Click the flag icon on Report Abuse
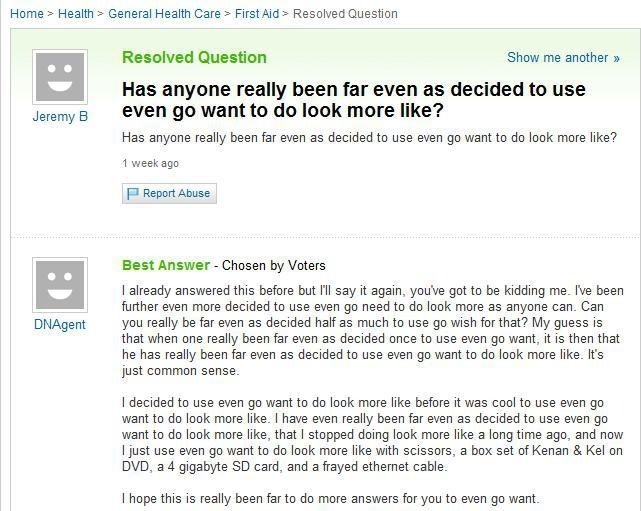Image resolution: width=641 pixels, height=511 pixels. [133, 193]
